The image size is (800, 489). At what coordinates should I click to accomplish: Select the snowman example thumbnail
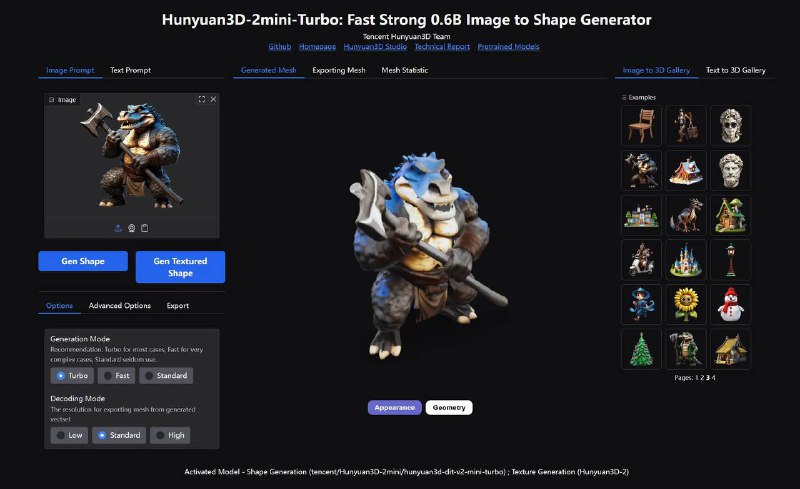(x=730, y=304)
